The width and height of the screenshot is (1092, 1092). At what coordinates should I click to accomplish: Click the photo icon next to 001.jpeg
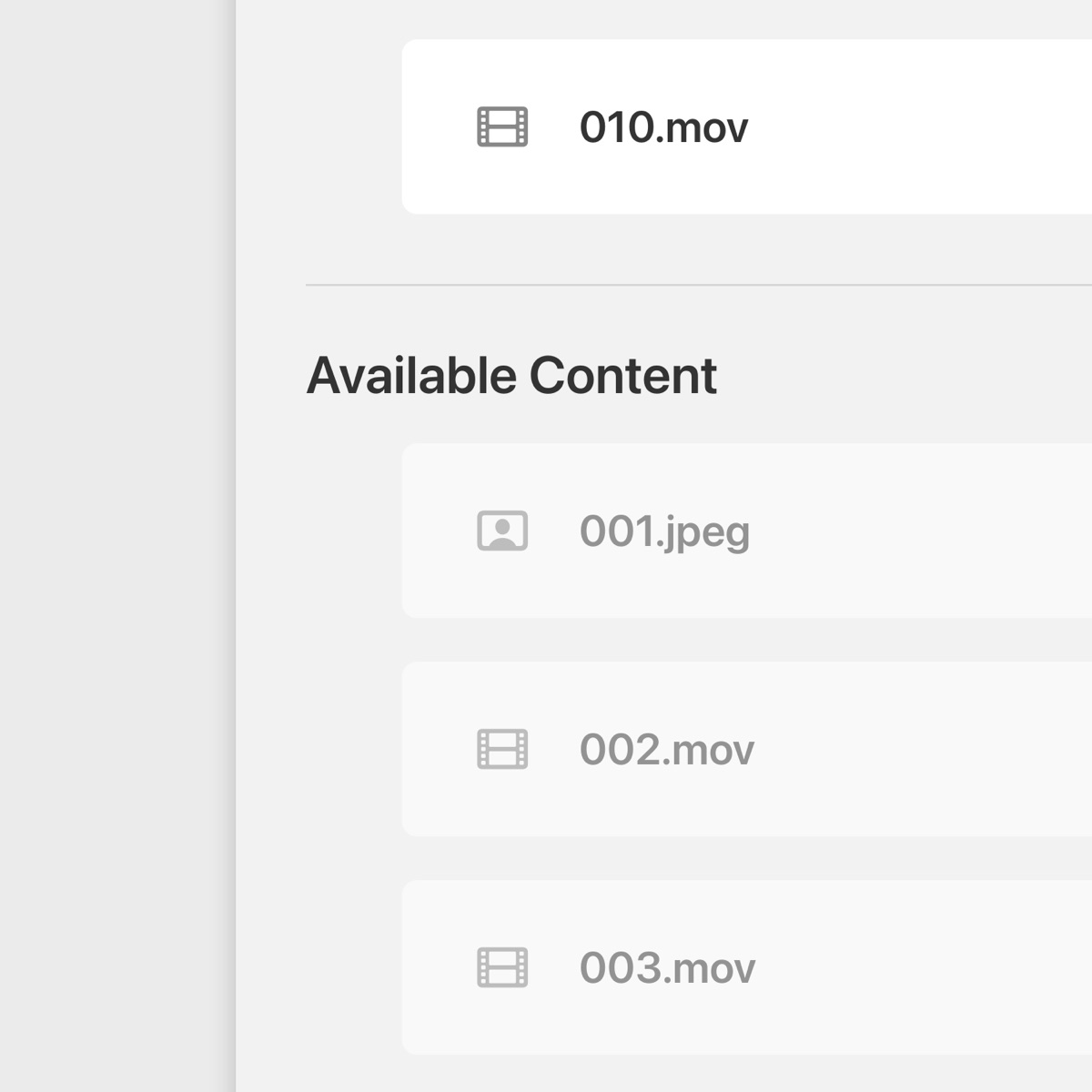pyautogui.click(x=502, y=531)
